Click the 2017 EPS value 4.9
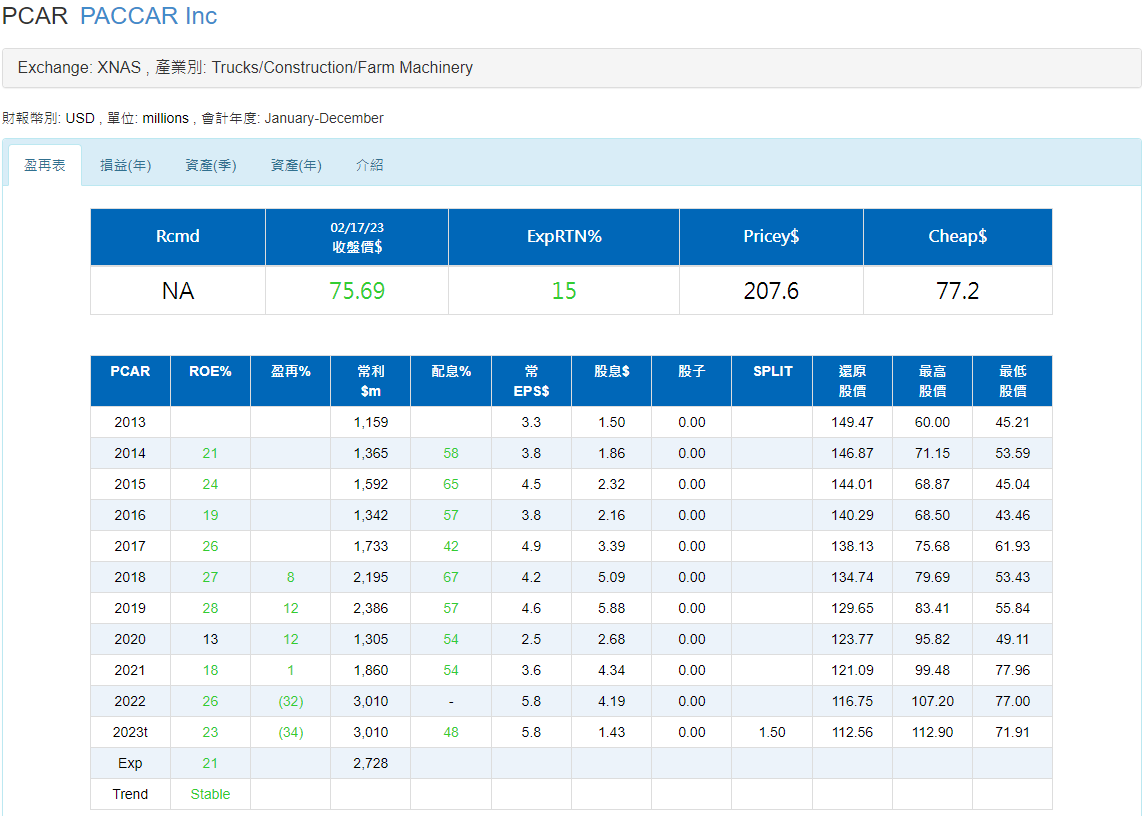Image resolution: width=1142 pixels, height=816 pixels. tap(532, 546)
